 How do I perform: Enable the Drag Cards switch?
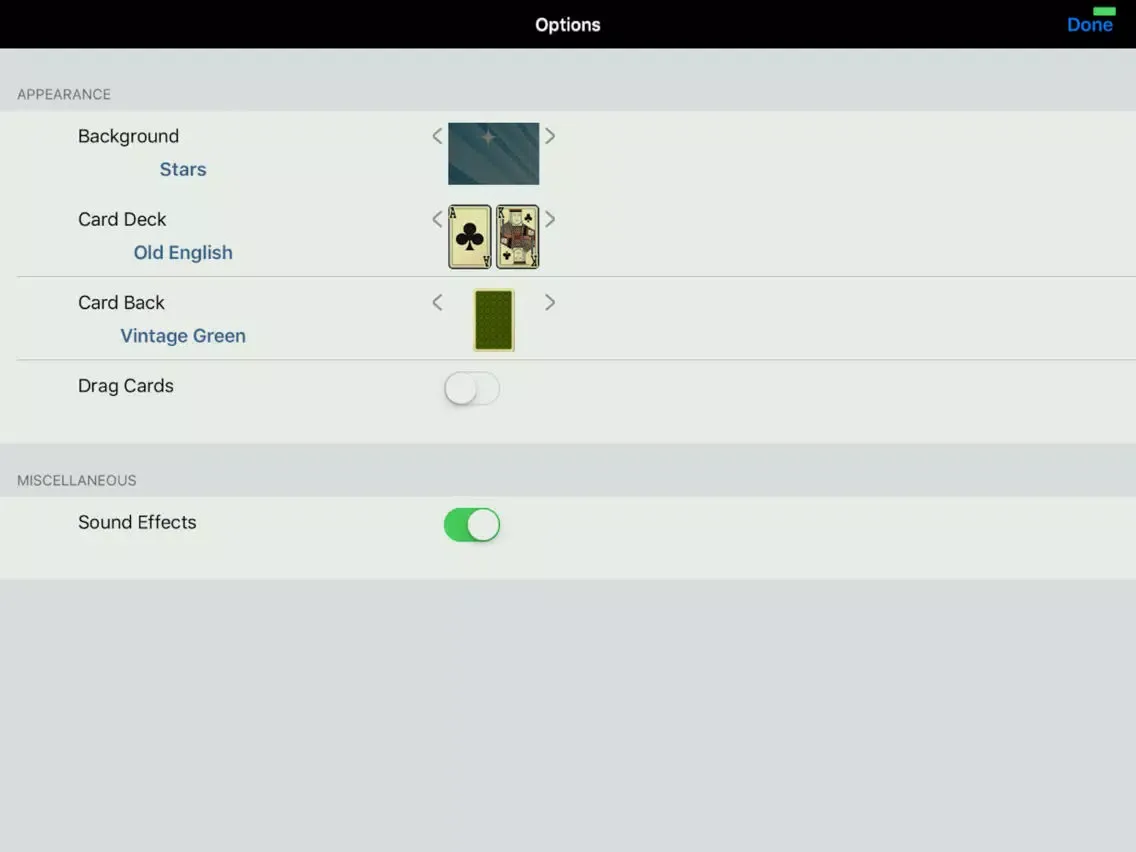pos(472,388)
